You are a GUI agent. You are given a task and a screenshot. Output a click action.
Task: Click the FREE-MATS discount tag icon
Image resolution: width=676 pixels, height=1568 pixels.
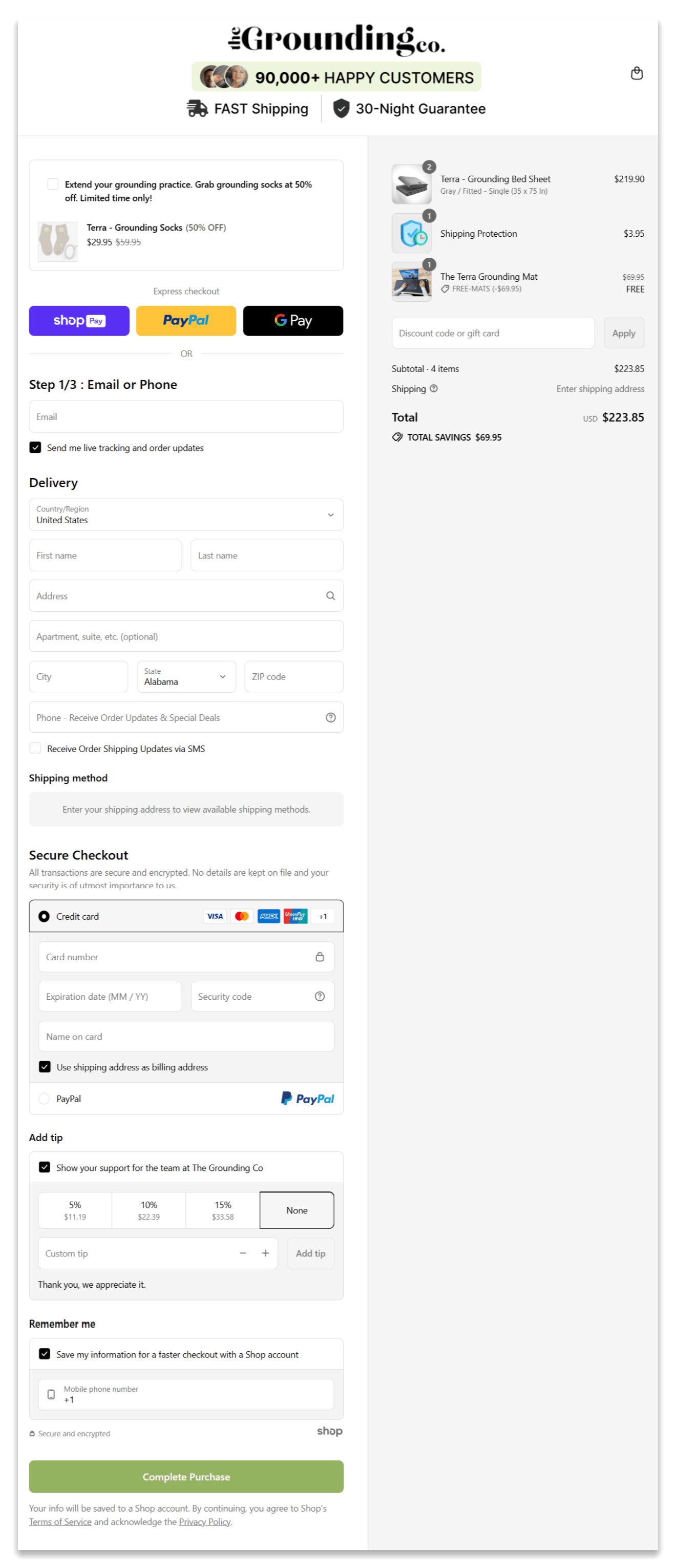[445, 288]
